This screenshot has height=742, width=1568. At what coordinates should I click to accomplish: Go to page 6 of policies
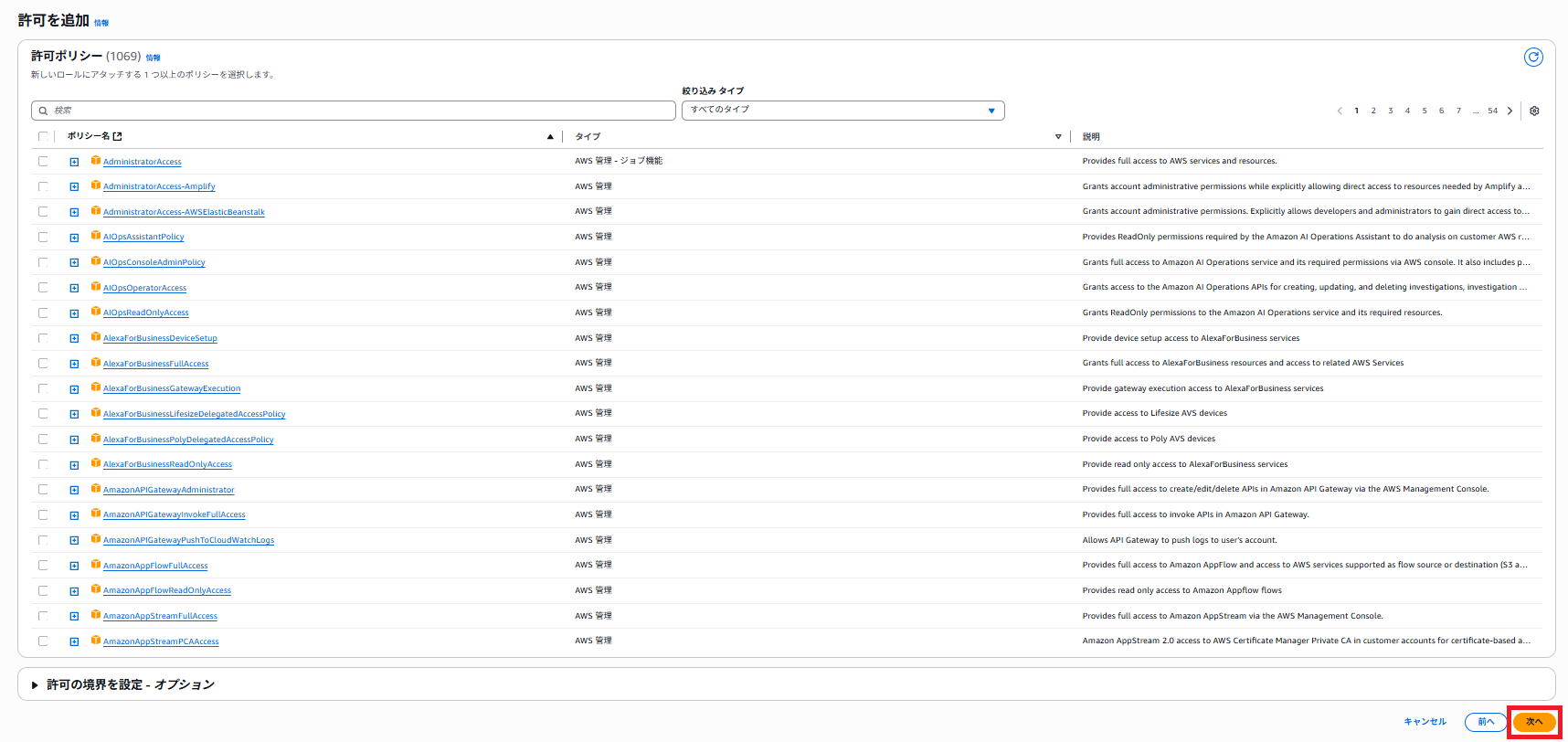tap(1442, 111)
